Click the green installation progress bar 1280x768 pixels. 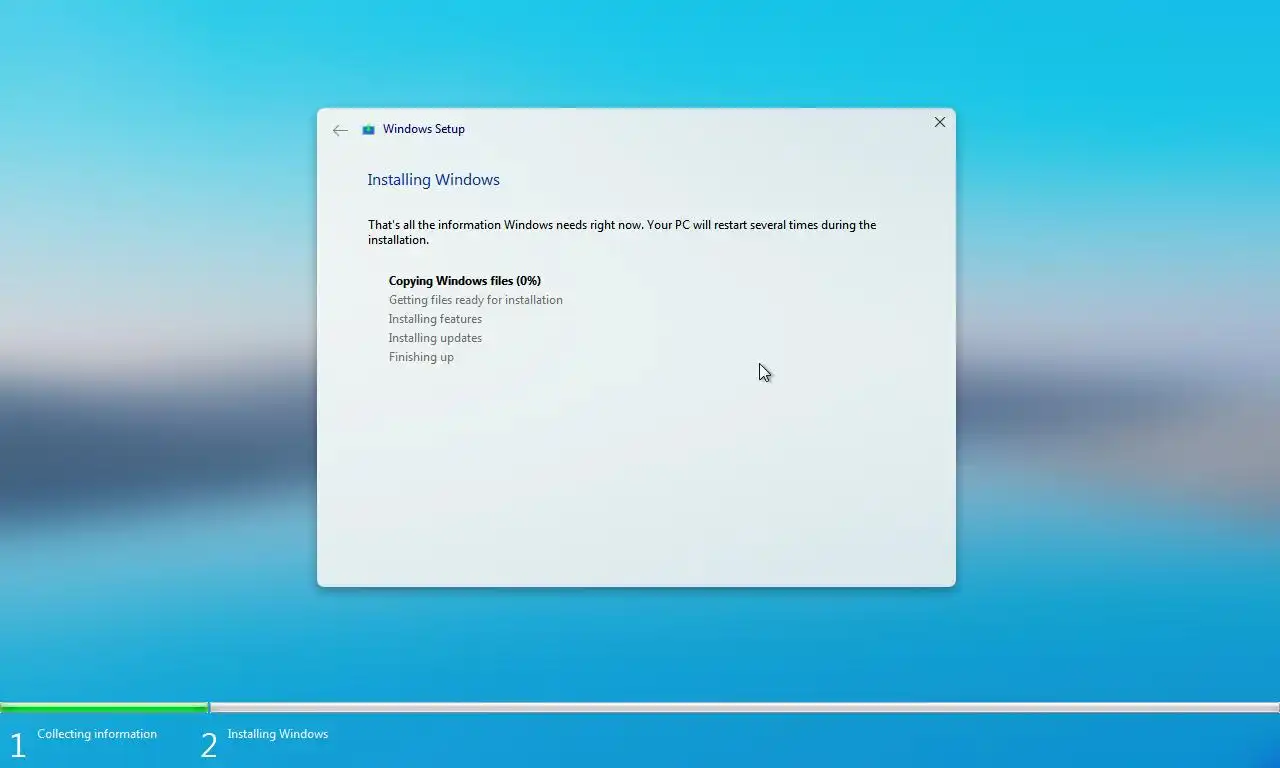[104, 707]
